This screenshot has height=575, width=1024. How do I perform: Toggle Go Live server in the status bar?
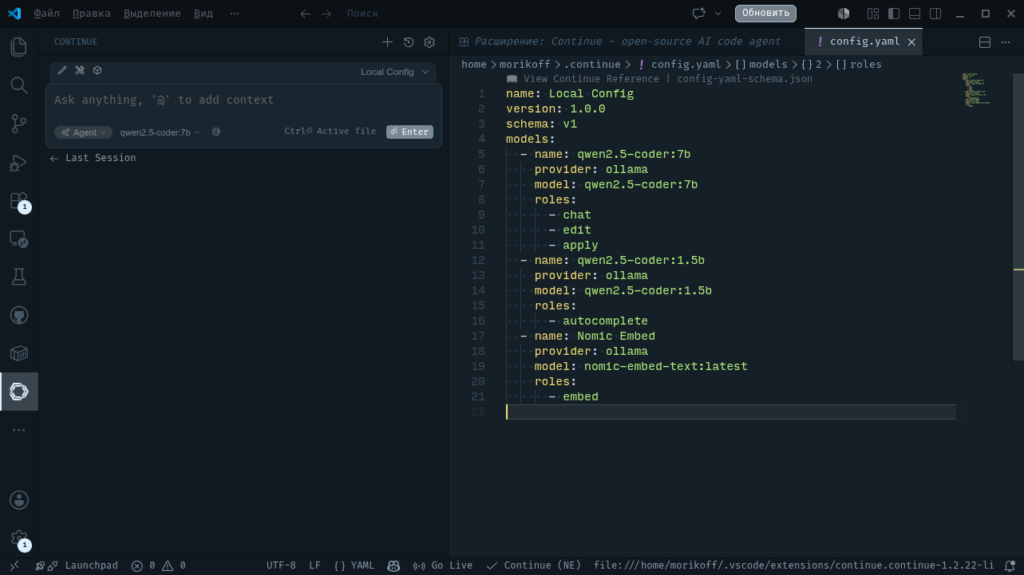pos(443,566)
